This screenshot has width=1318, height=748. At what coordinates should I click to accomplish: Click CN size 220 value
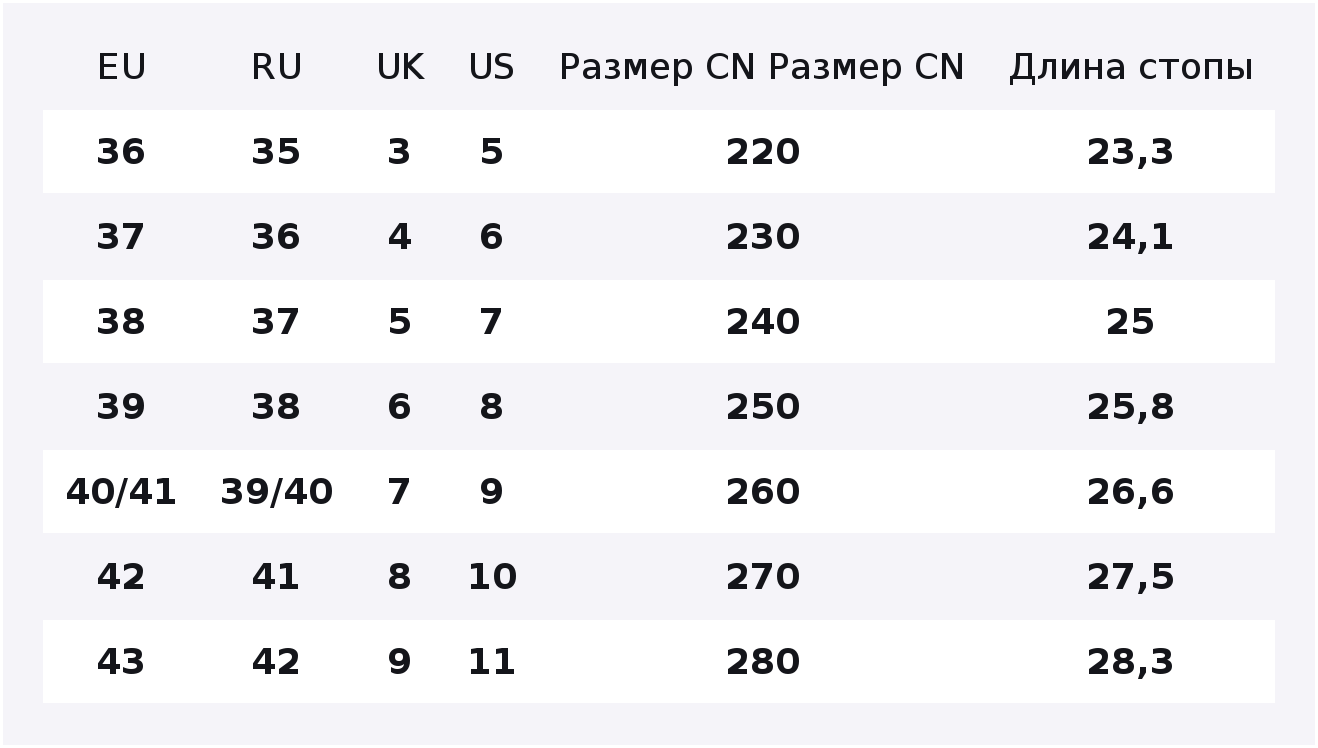[x=762, y=152]
